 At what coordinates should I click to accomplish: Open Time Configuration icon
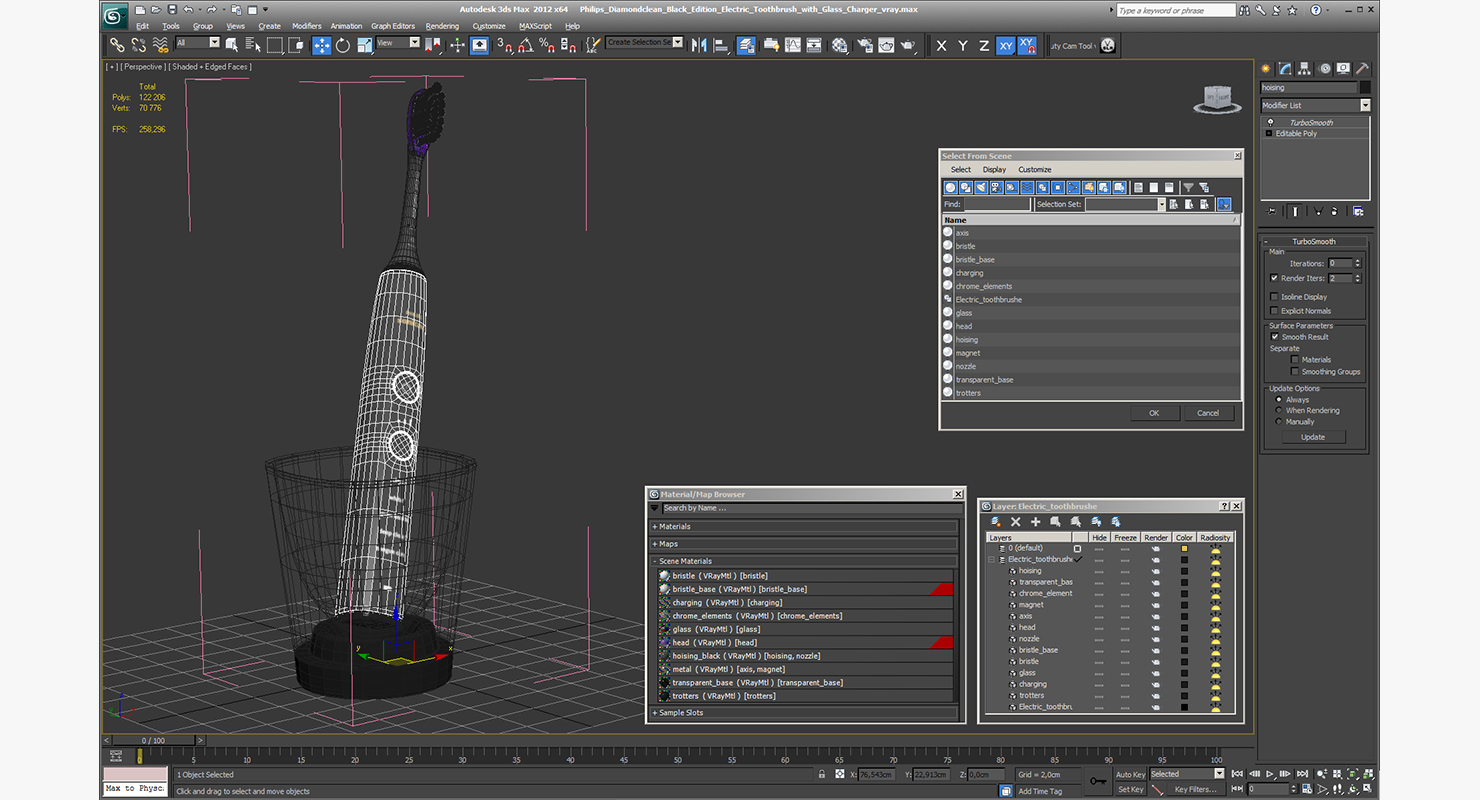pos(1306,790)
